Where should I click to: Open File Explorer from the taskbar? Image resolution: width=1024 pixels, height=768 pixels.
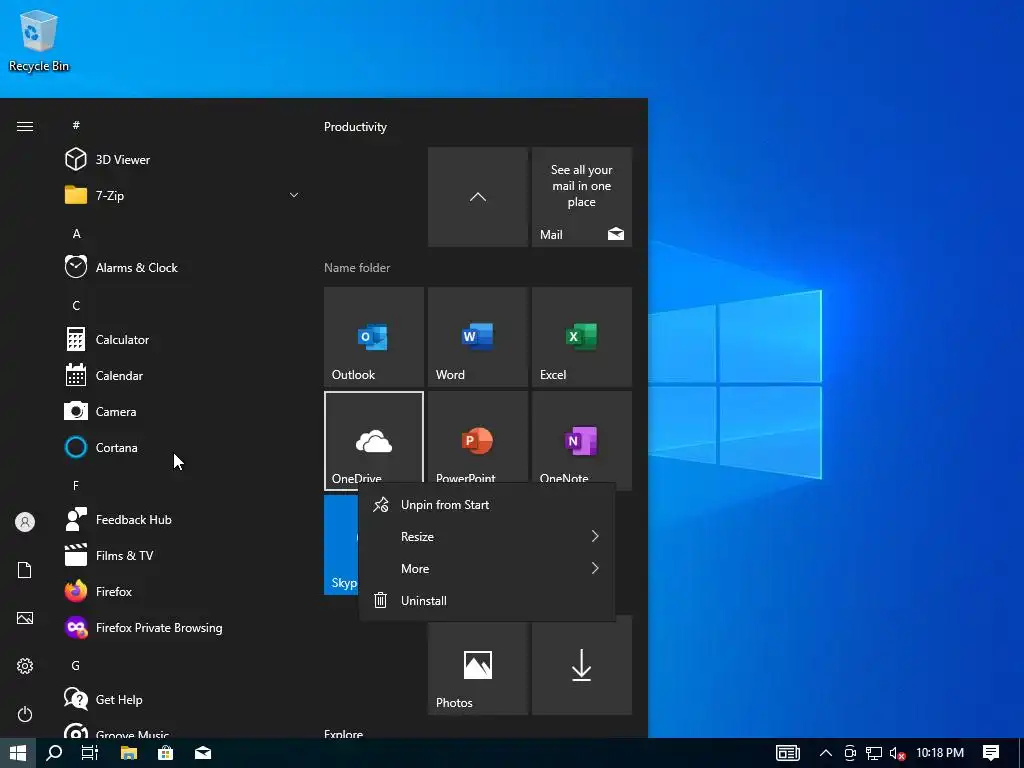(129, 753)
